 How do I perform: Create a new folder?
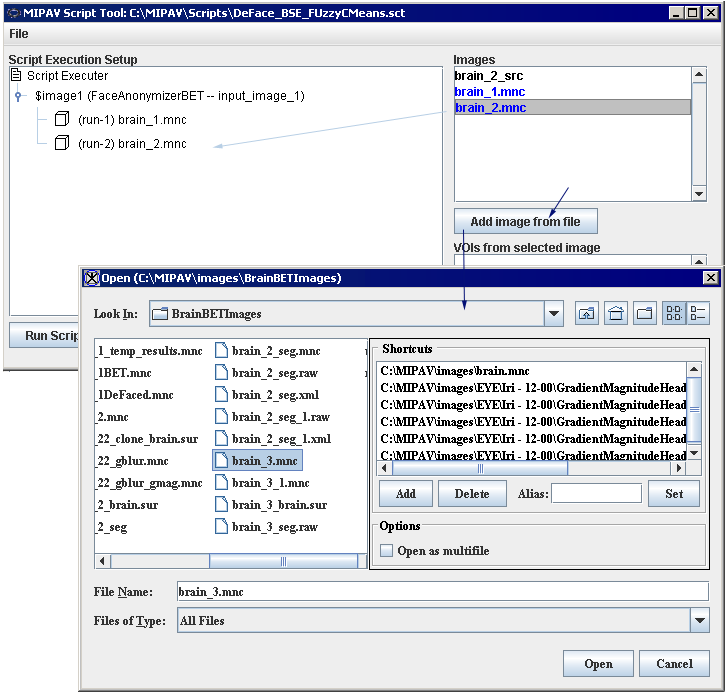click(x=646, y=314)
